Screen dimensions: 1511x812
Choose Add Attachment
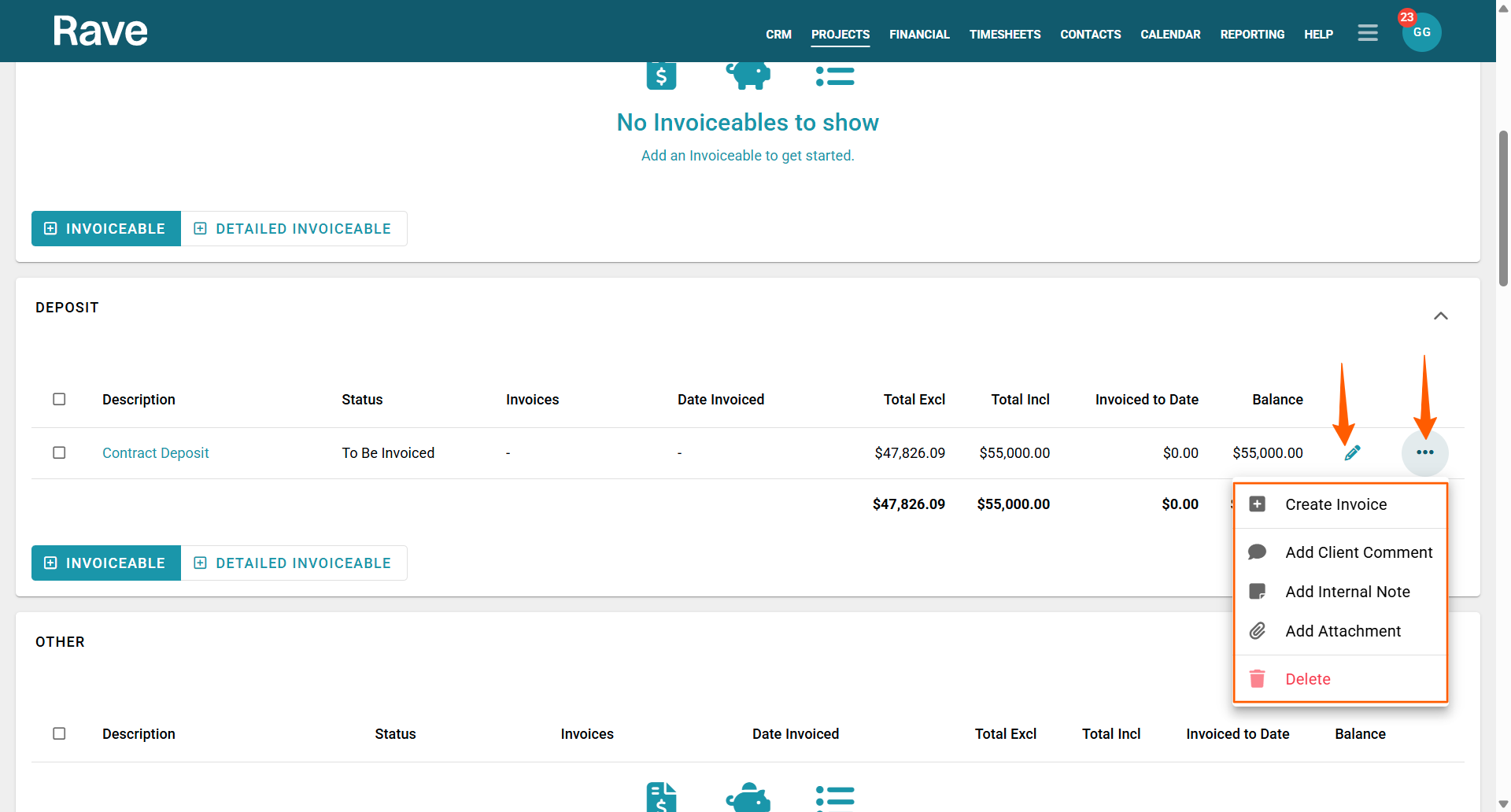(x=1341, y=631)
